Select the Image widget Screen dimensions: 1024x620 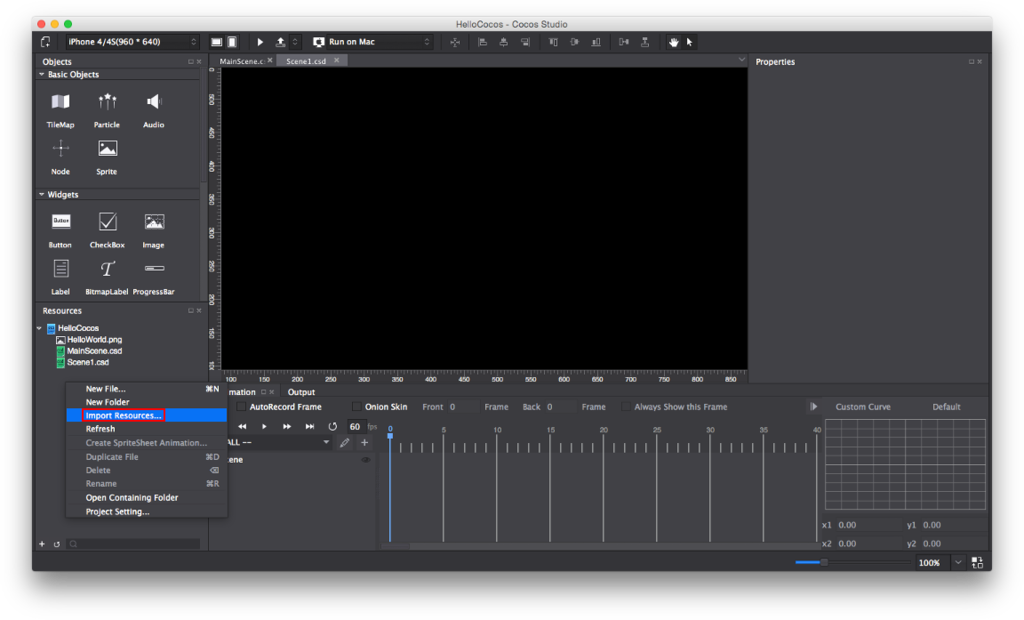[x=153, y=230]
